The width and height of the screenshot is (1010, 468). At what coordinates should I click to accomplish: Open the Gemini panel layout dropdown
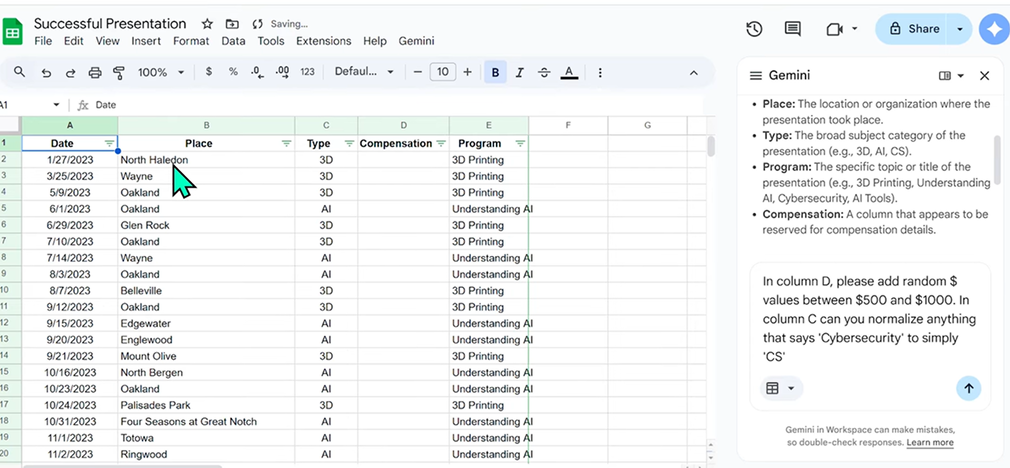coord(951,76)
